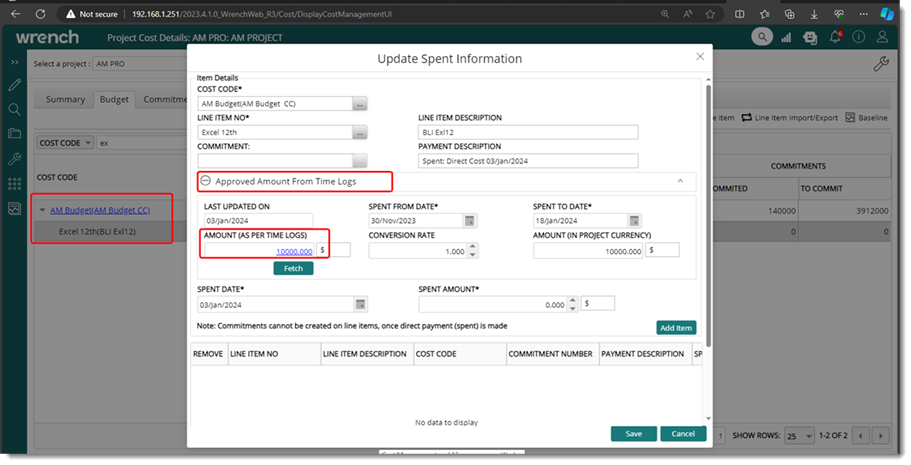The width and height of the screenshot is (911, 465).
Task: Open the Spent Date calendar picker
Action: [360, 304]
